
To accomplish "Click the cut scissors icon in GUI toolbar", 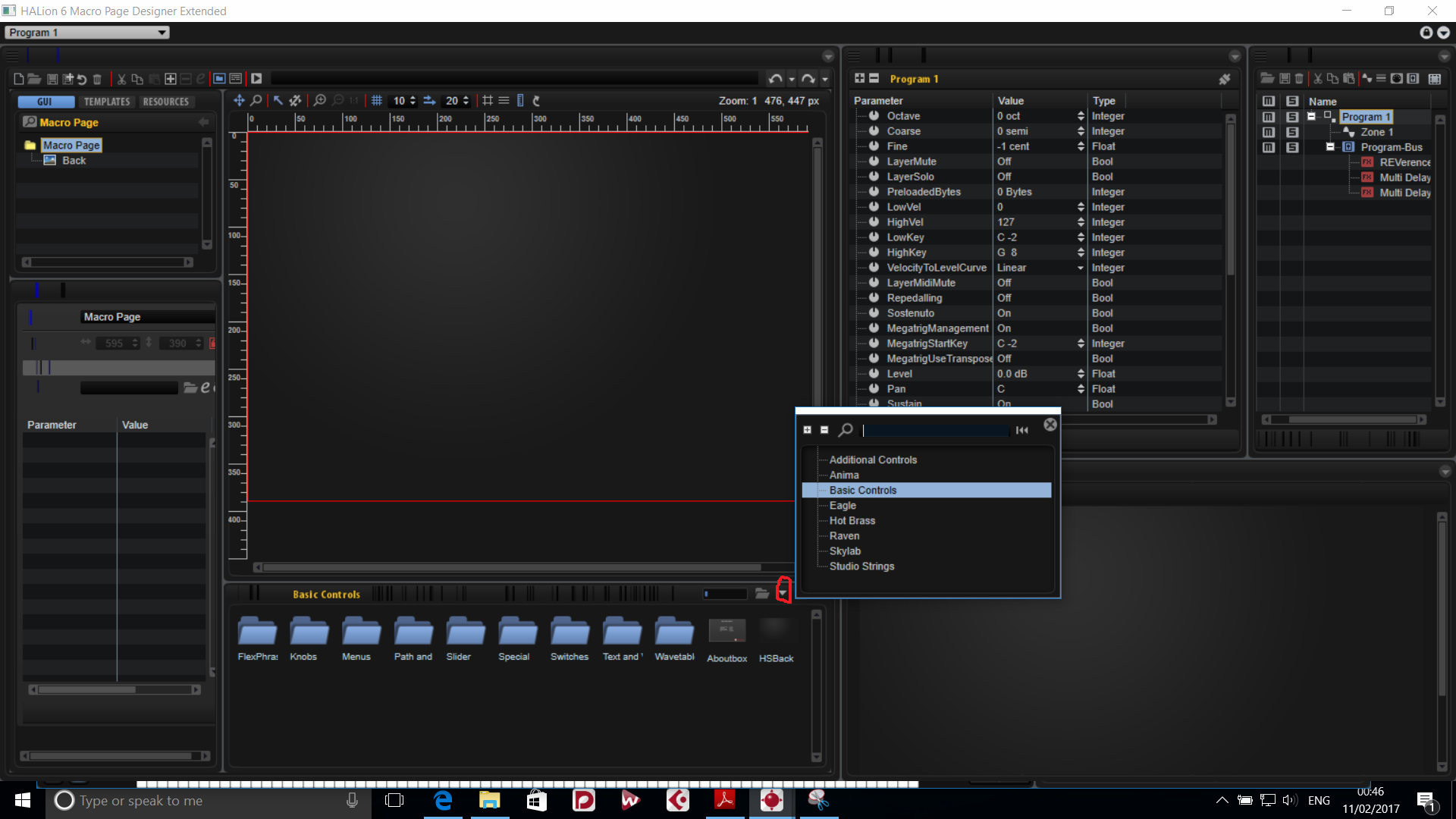I will tap(121, 79).
